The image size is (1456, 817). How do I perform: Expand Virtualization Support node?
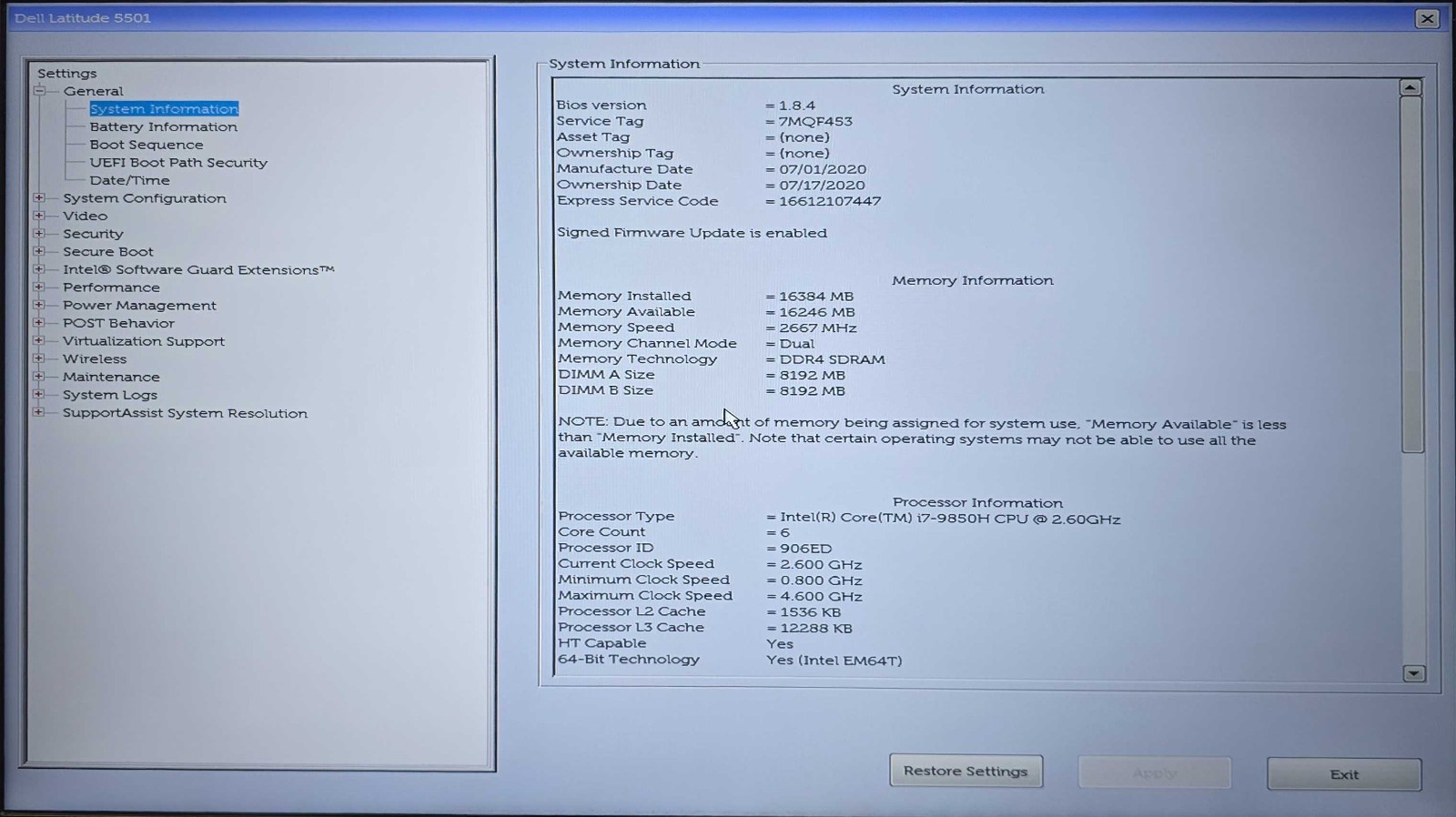(x=39, y=340)
